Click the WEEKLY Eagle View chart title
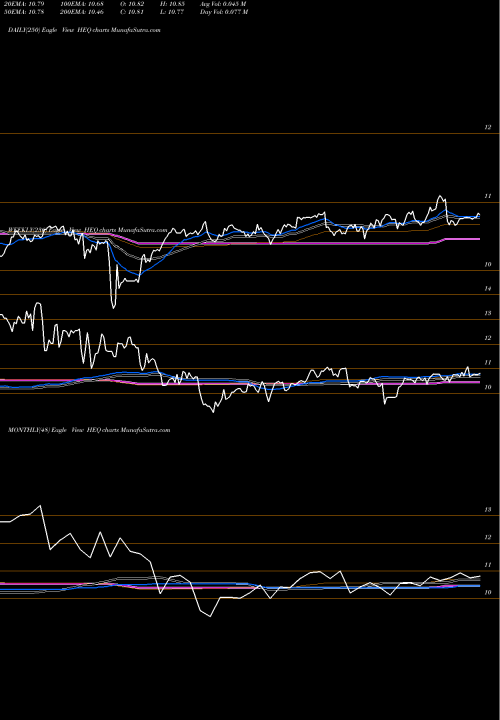 click(88, 230)
